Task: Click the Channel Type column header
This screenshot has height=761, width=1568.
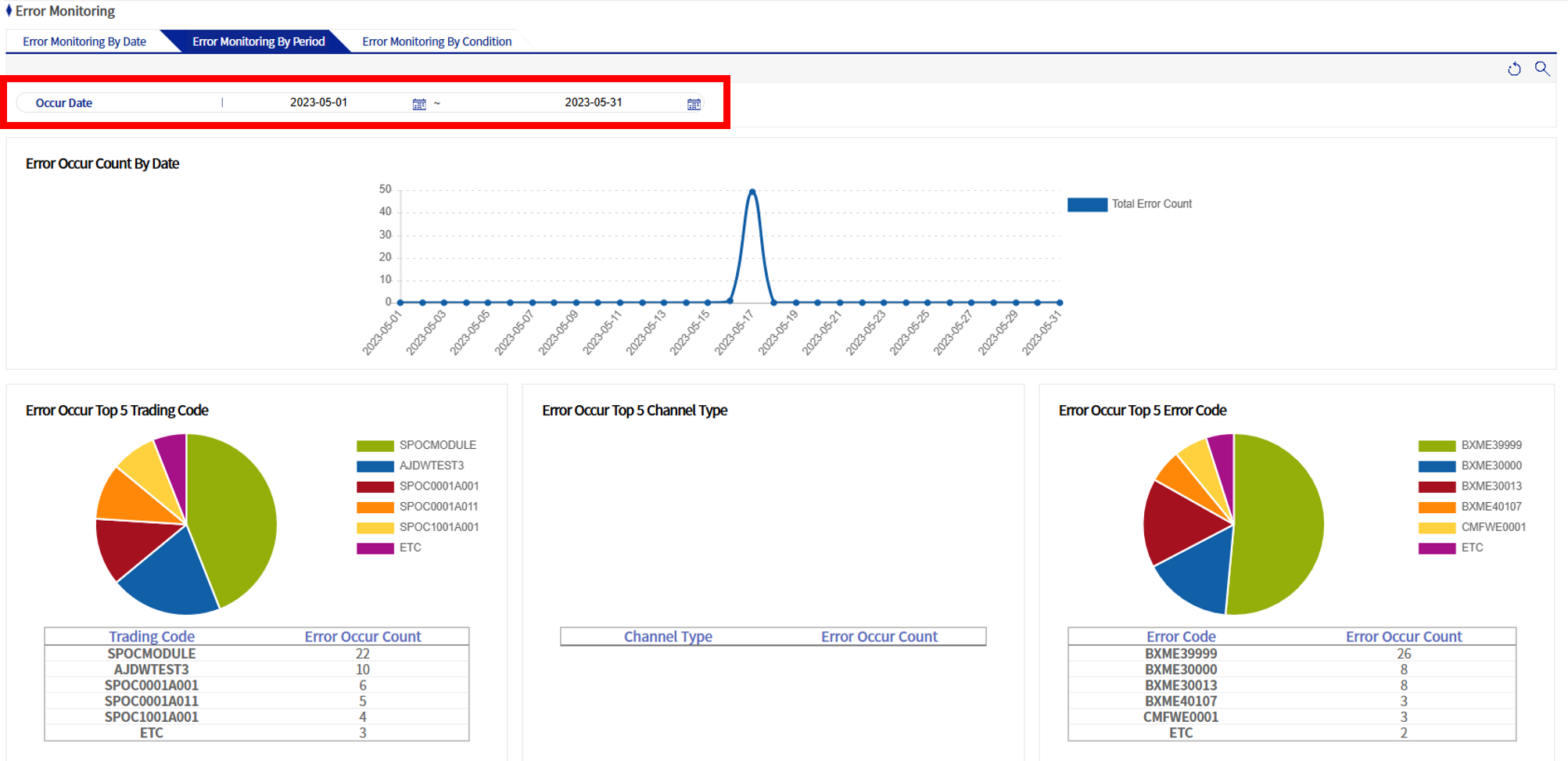Action: [x=668, y=637]
